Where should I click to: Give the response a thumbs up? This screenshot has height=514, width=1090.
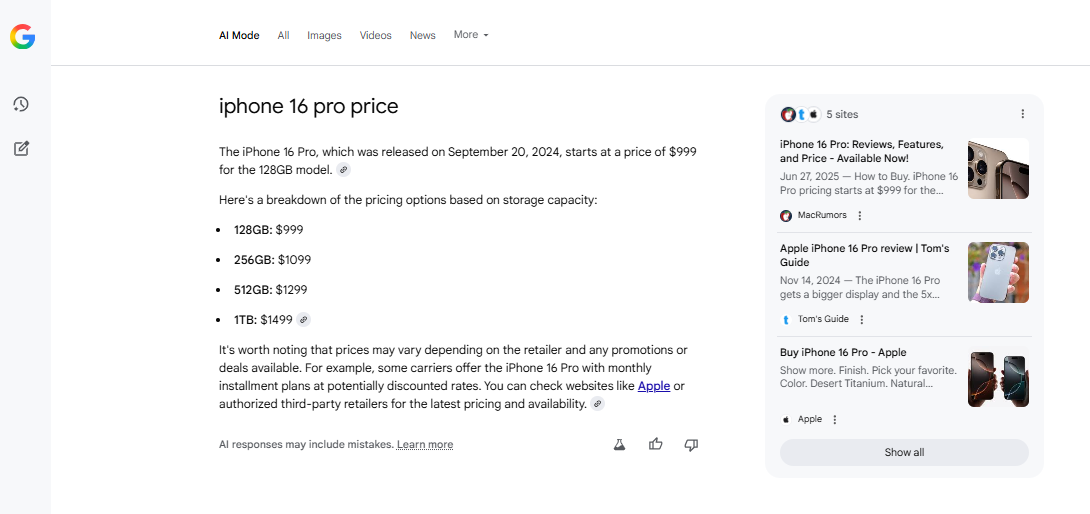pos(656,444)
